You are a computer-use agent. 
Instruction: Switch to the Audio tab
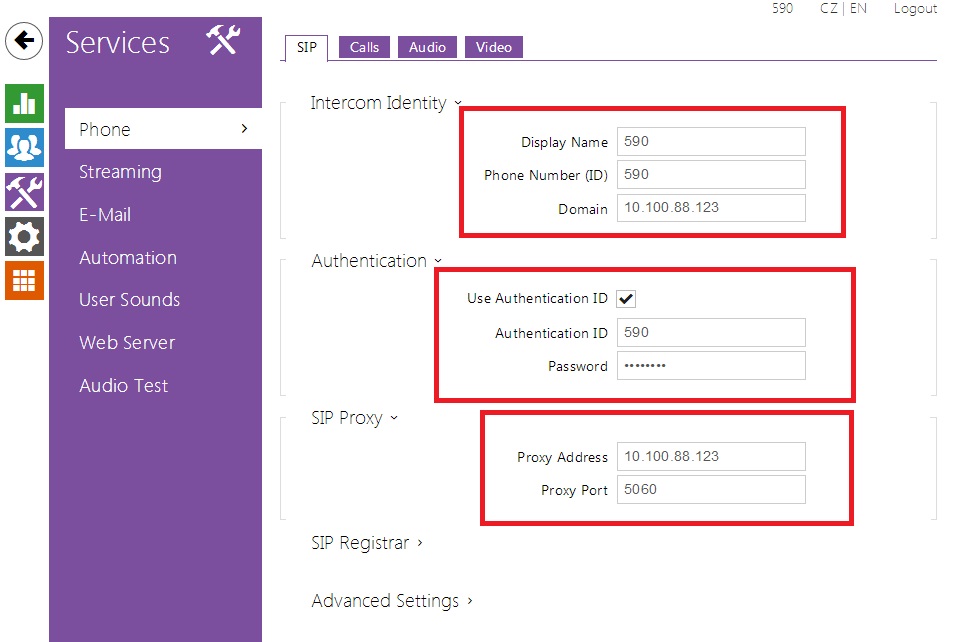click(427, 47)
